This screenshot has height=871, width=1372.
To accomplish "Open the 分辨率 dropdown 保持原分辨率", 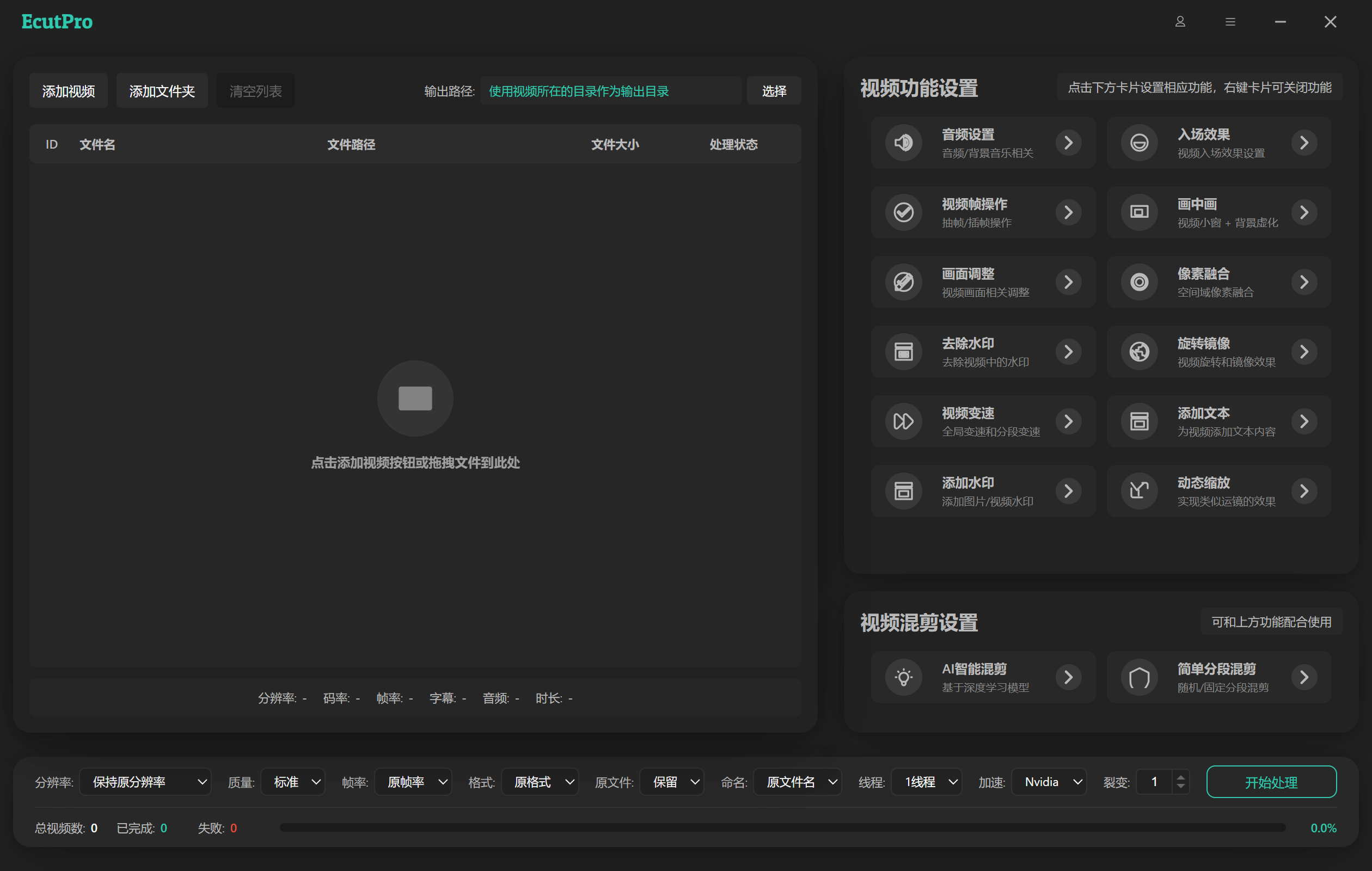I will coord(145,782).
